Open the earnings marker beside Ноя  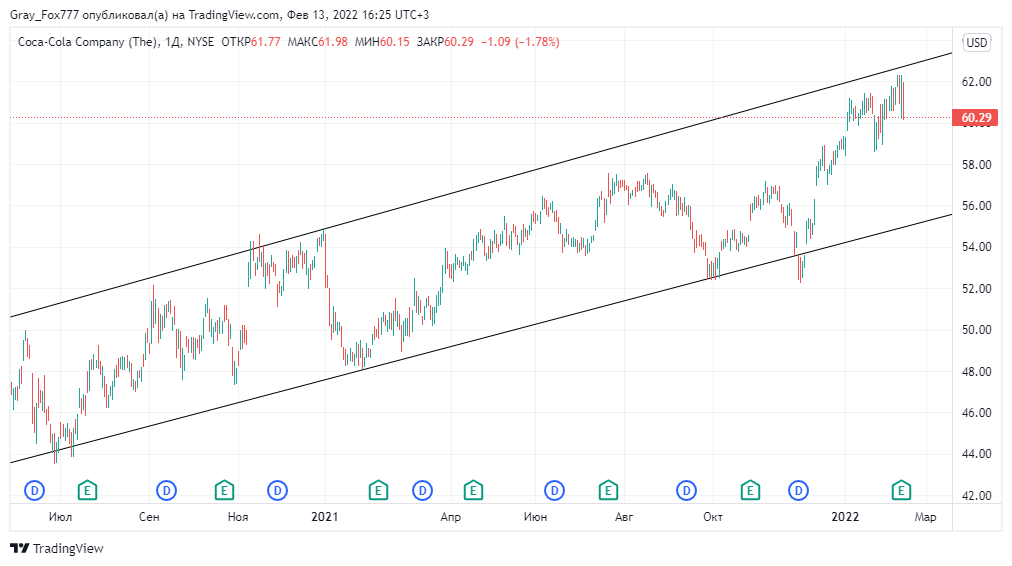(x=224, y=491)
